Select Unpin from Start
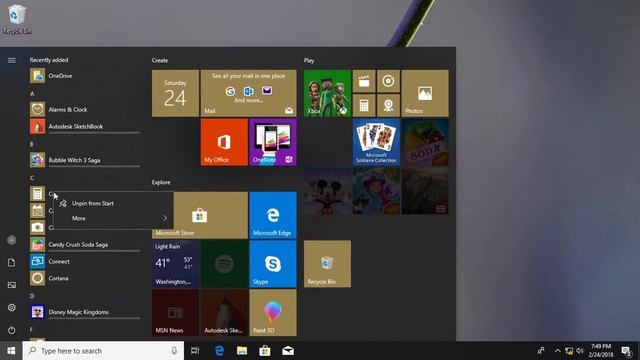The image size is (640, 360). click(113, 203)
